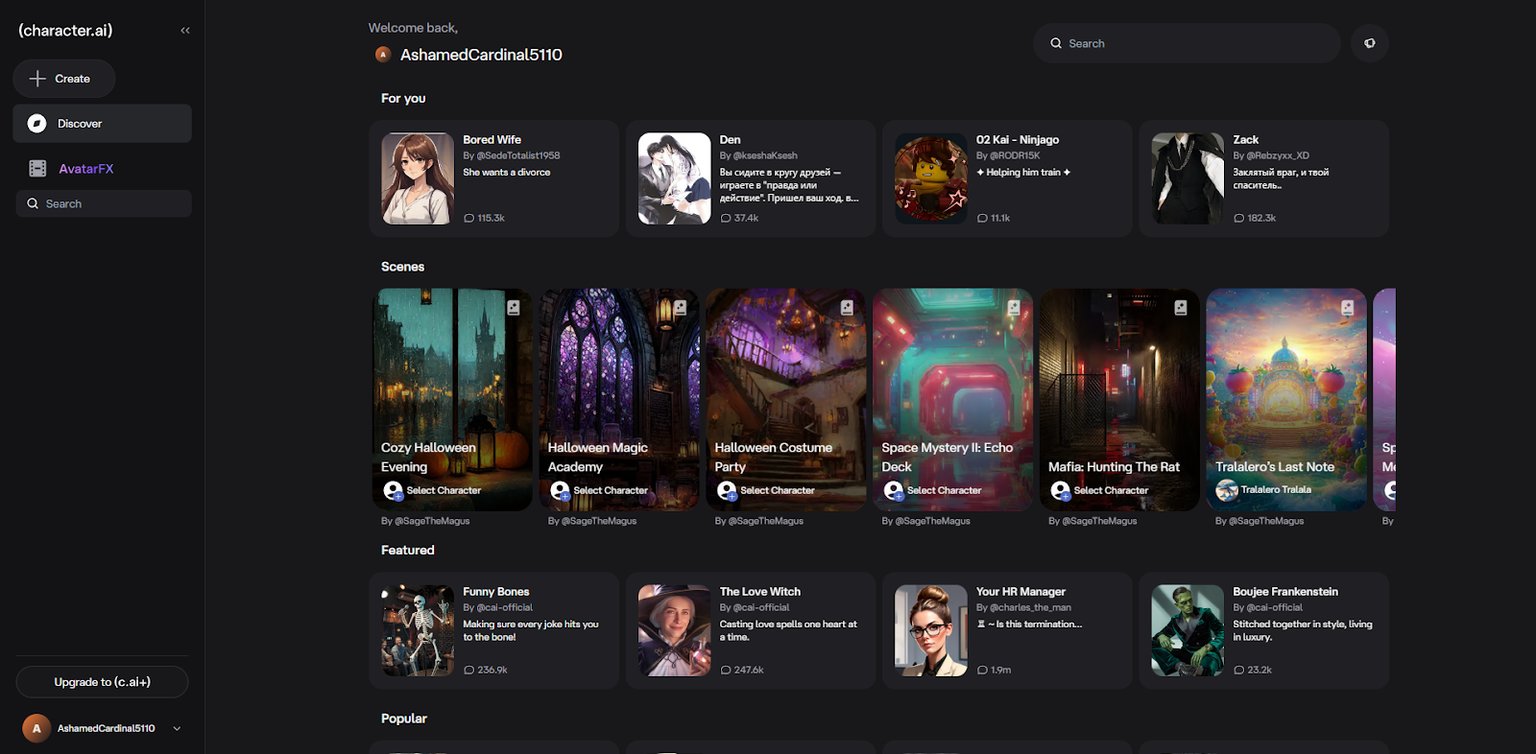This screenshot has height=754, width=1536.
Task: Click Upgrade to (c.ai+) button
Action: tap(102, 682)
